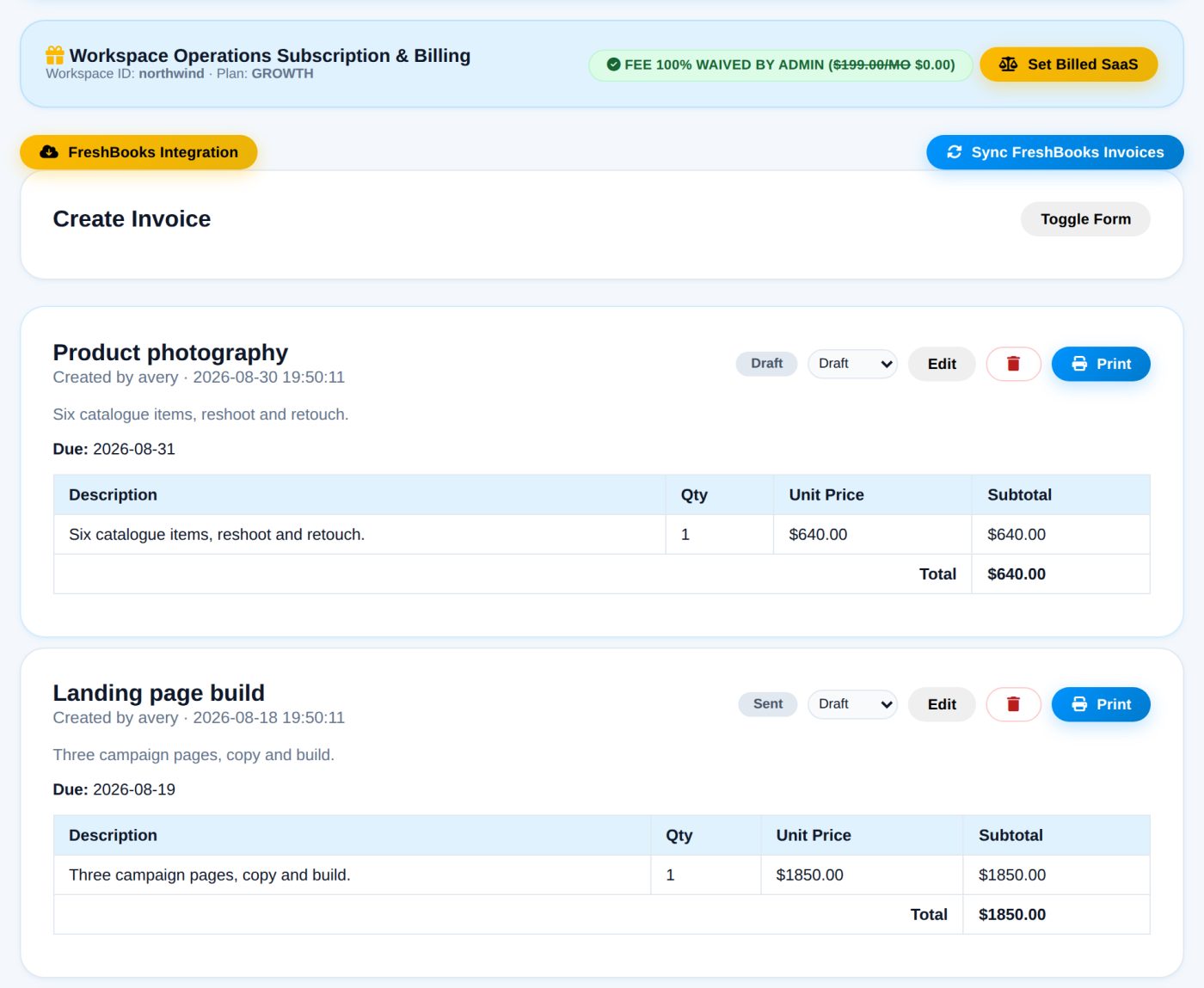Click the Due: 2026-08-19 line
This screenshot has height=988, width=1204.
(114, 789)
